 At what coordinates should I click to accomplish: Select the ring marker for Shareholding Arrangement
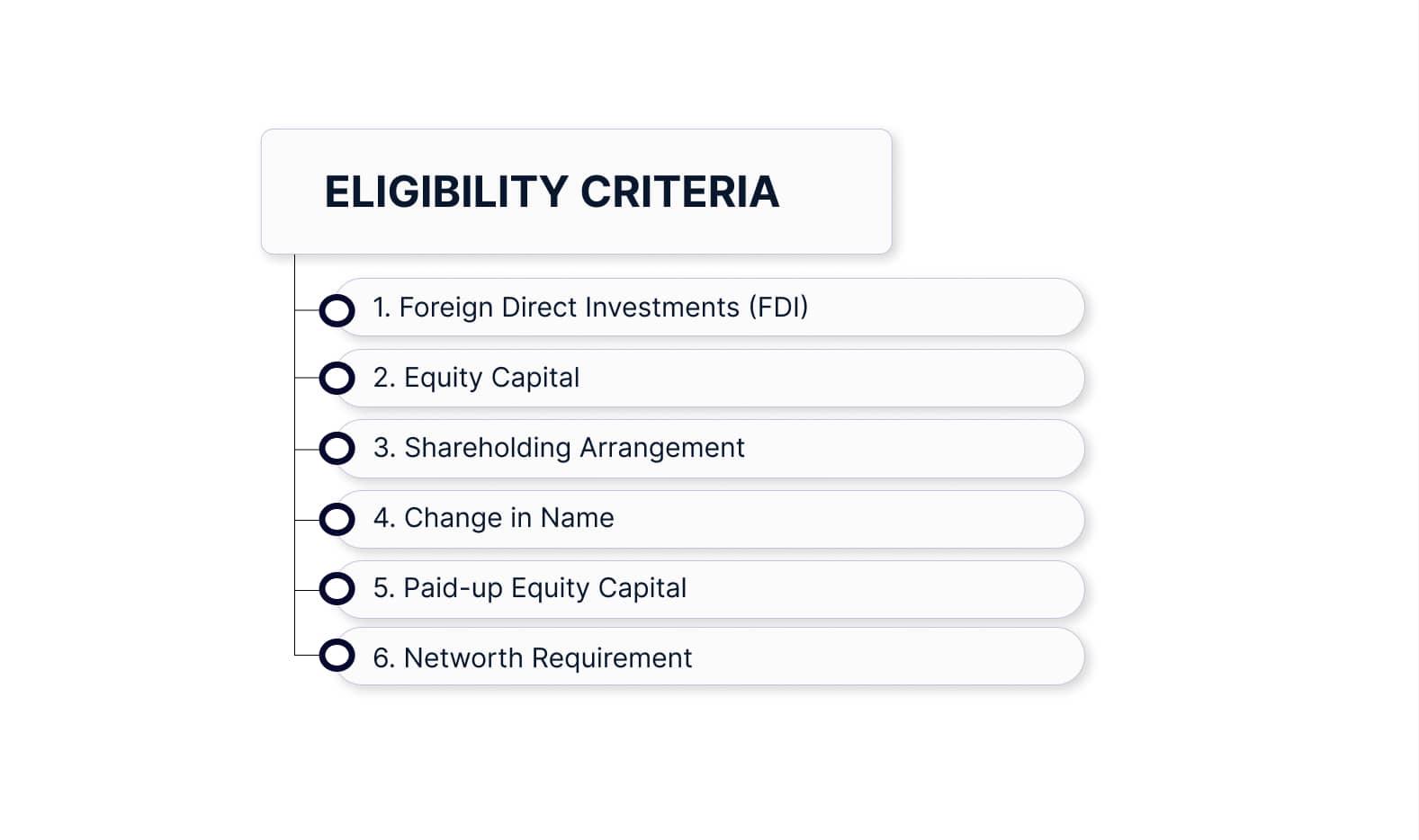(337, 448)
